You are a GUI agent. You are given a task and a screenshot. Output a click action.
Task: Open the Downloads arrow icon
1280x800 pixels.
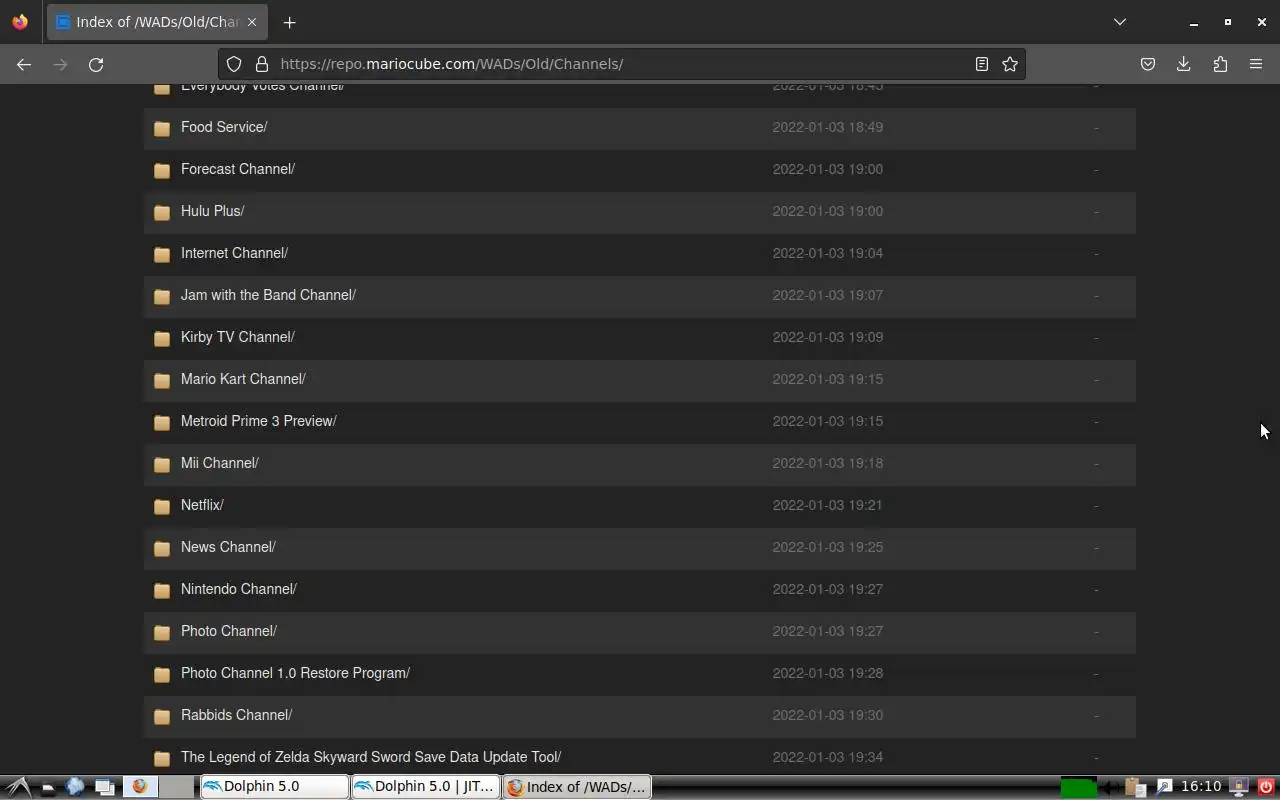pos(1184,64)
